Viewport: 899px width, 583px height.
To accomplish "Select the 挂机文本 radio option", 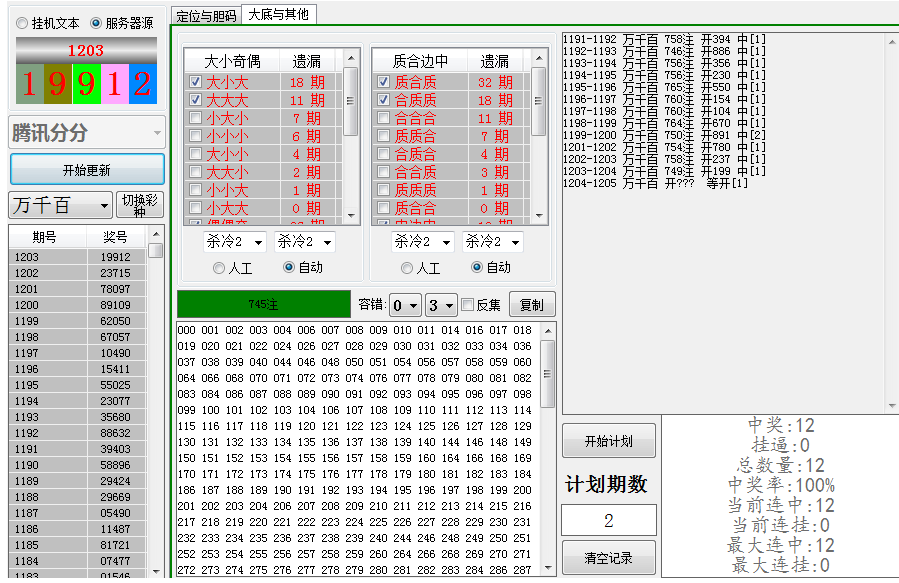I will (23, 23).
